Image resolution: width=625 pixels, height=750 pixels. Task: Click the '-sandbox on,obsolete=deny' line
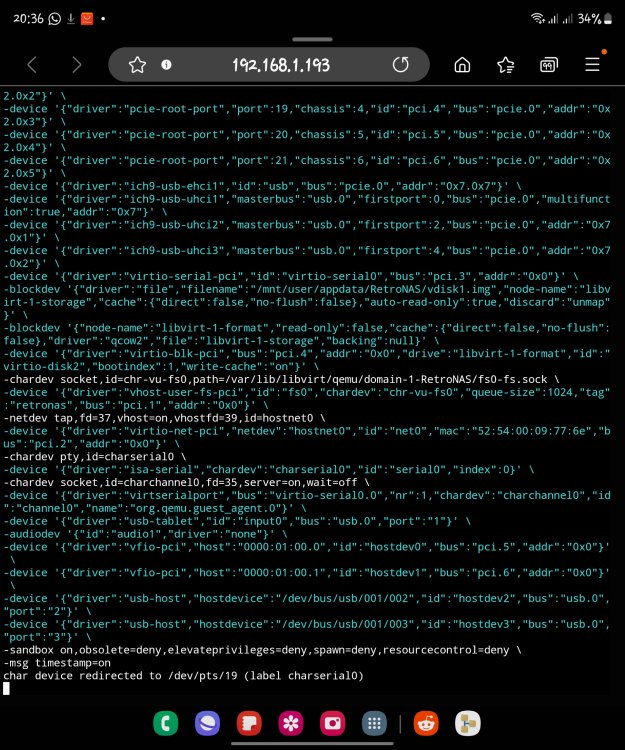262,650
